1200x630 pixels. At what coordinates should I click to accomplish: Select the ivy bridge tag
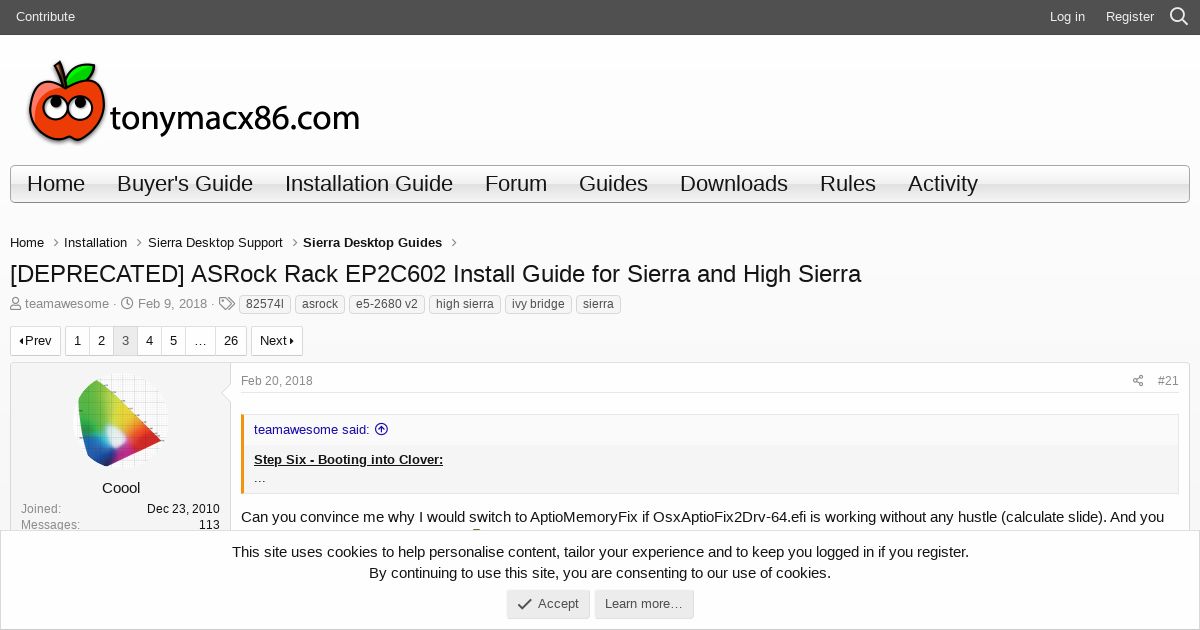coord(538,304)
